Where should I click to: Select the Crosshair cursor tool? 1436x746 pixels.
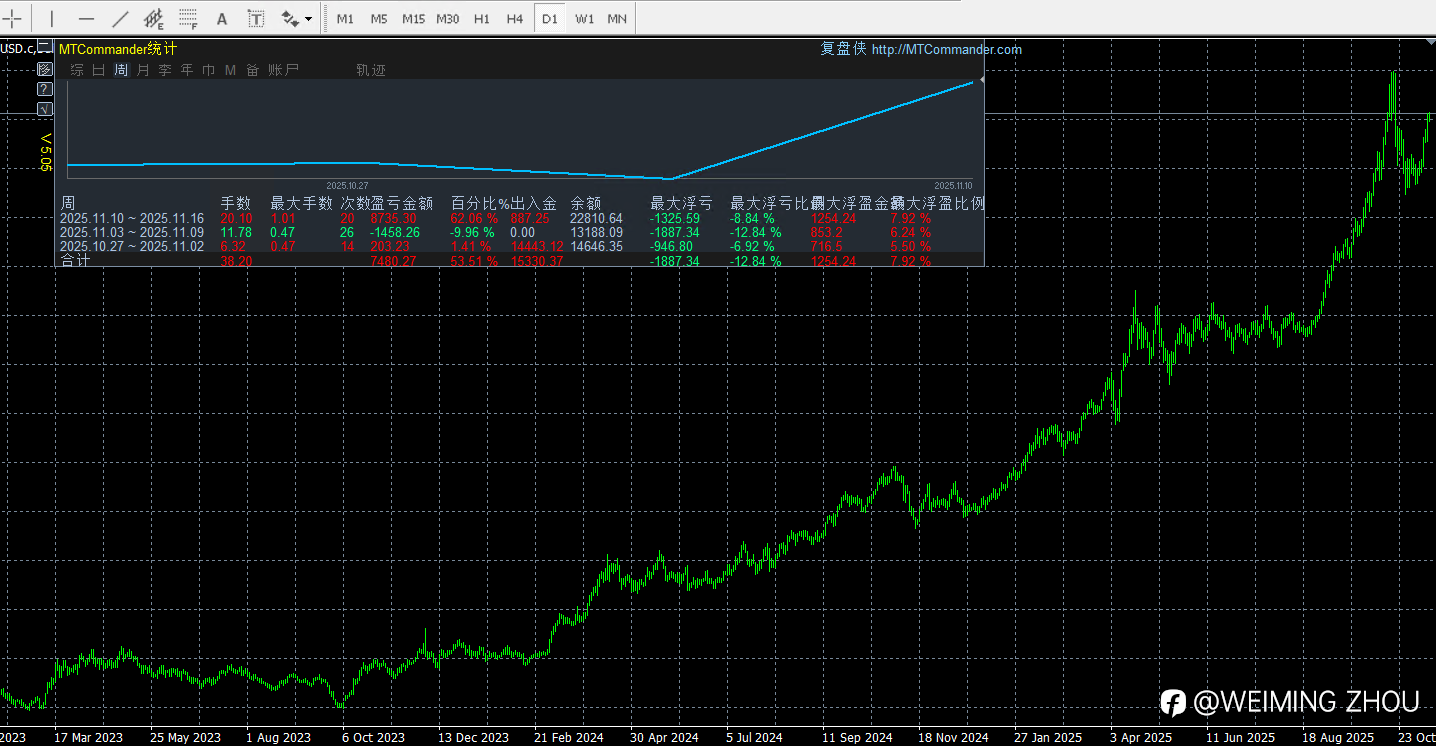click(13, 18)
